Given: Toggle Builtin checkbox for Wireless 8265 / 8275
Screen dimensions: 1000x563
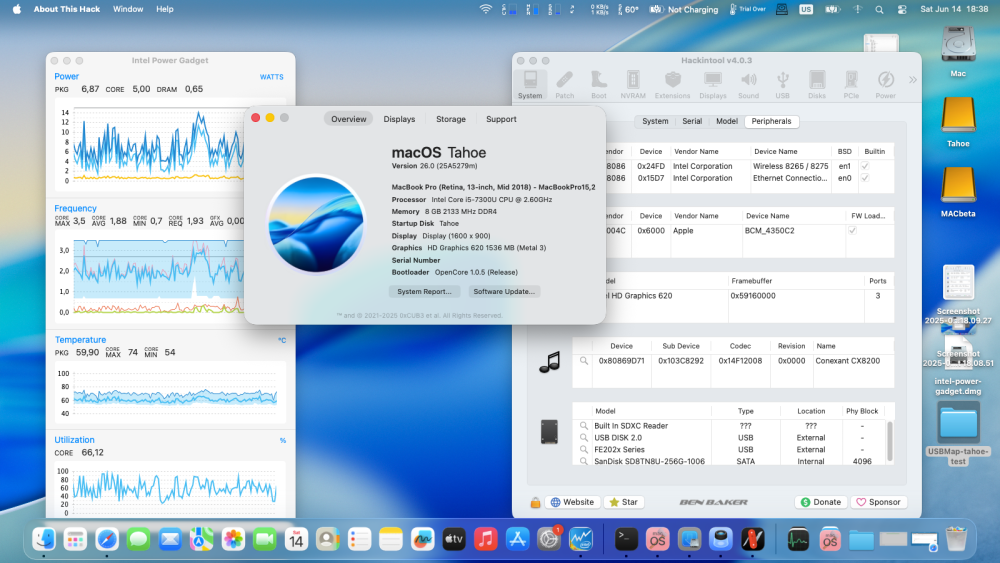Looking at the screenshot, I should [865, 166].
